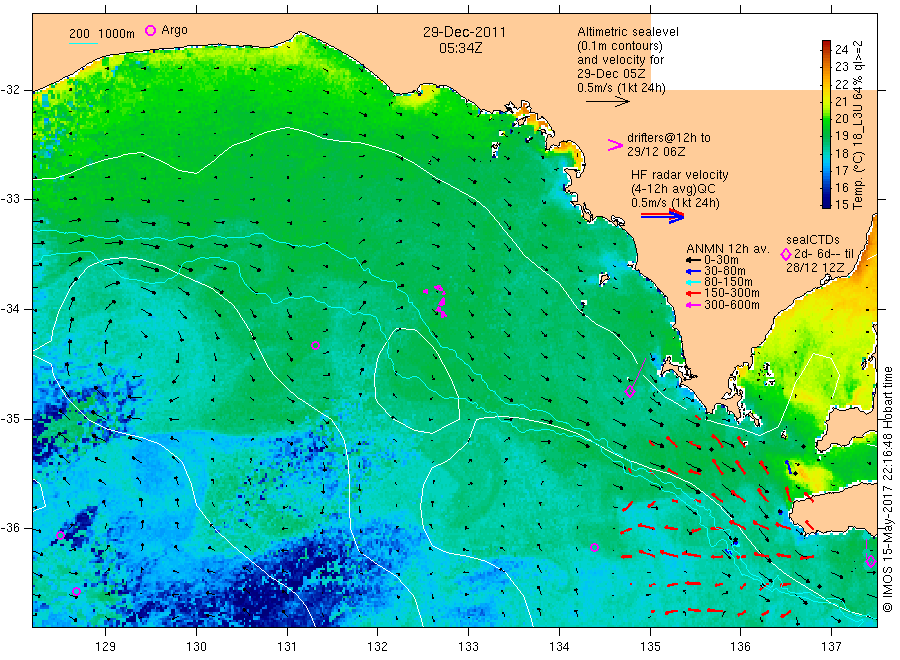
Task: Click the '-35' latitude axis label
Action: pos(10,418)
